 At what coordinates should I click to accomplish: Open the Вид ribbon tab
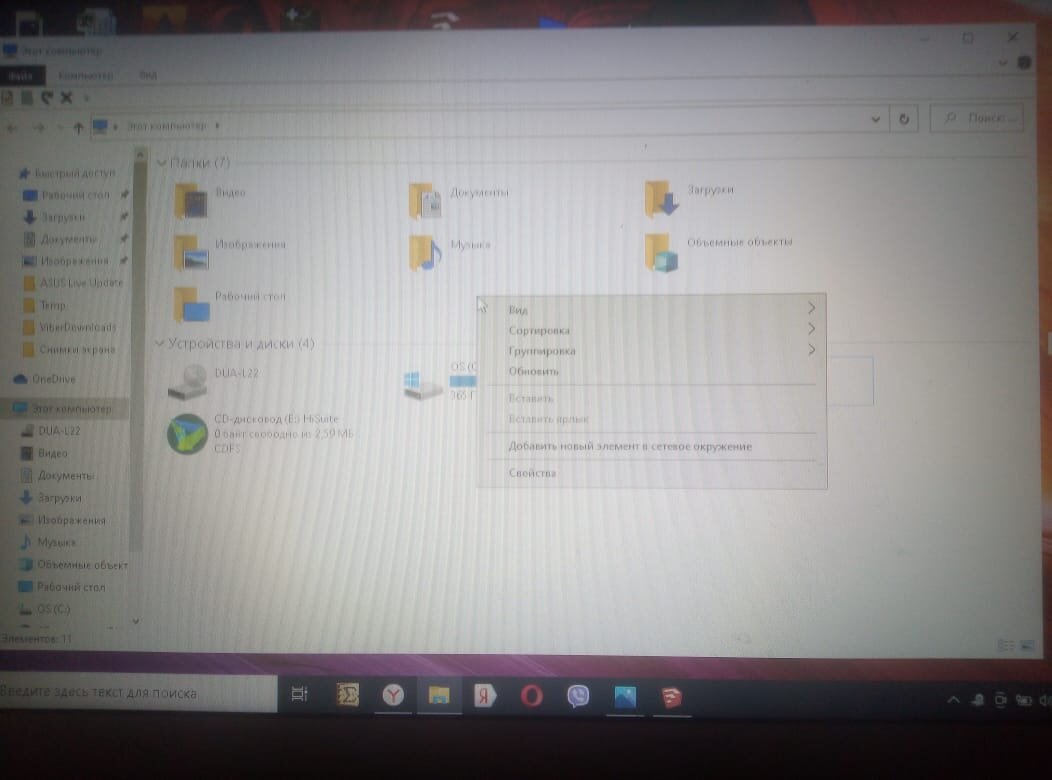(148, 75)
